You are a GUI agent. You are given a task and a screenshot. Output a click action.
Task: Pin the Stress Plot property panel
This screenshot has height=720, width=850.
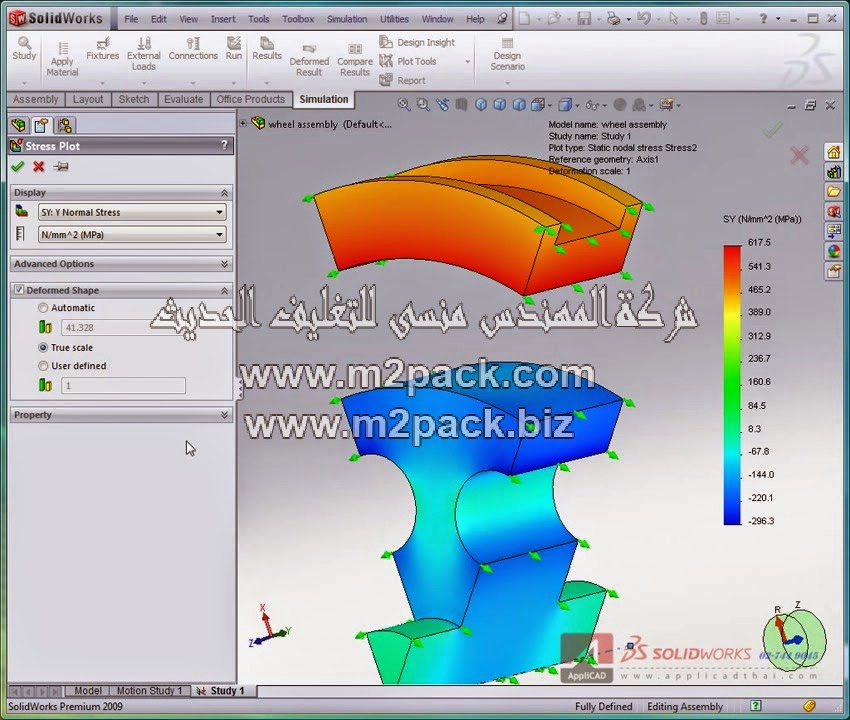[61, 166]
